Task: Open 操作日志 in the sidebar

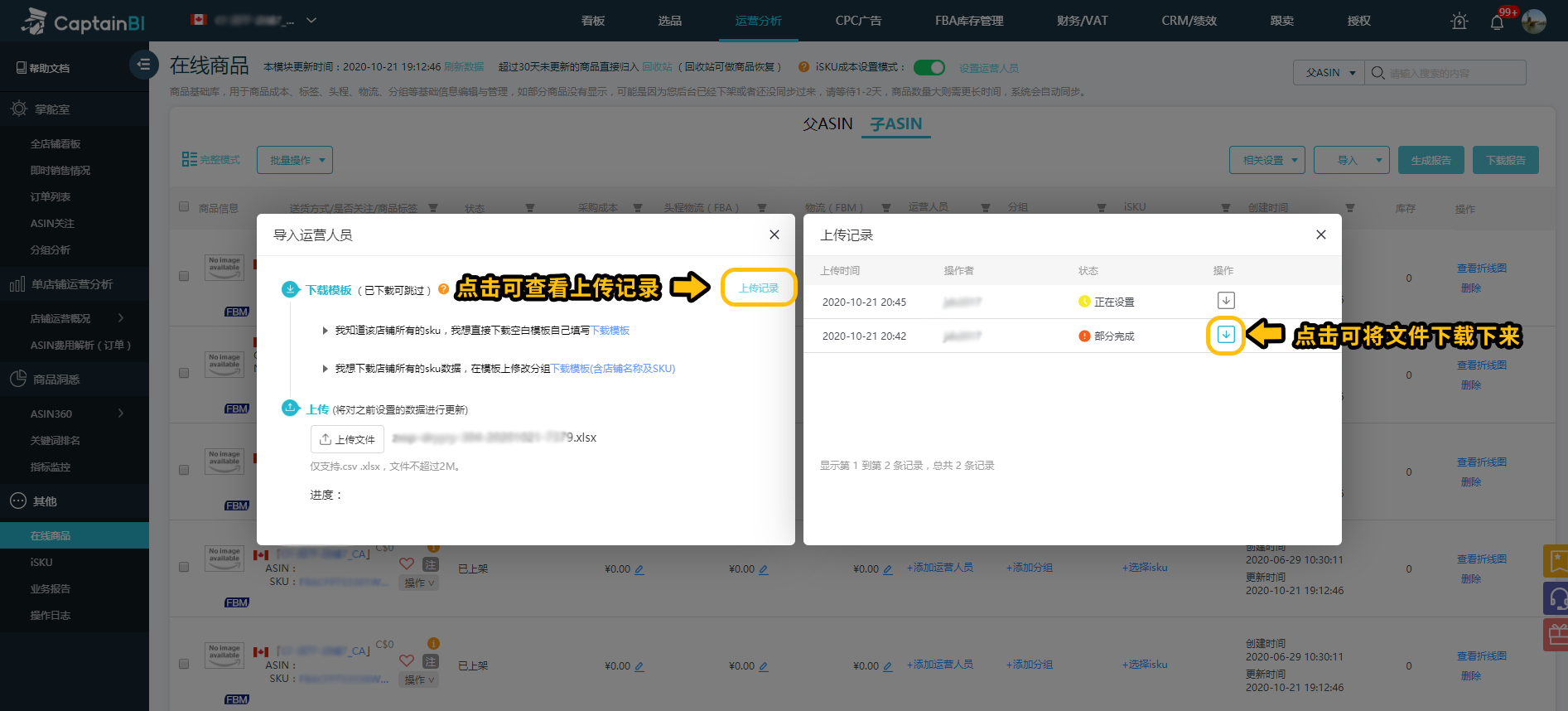Action: point(51,616)
